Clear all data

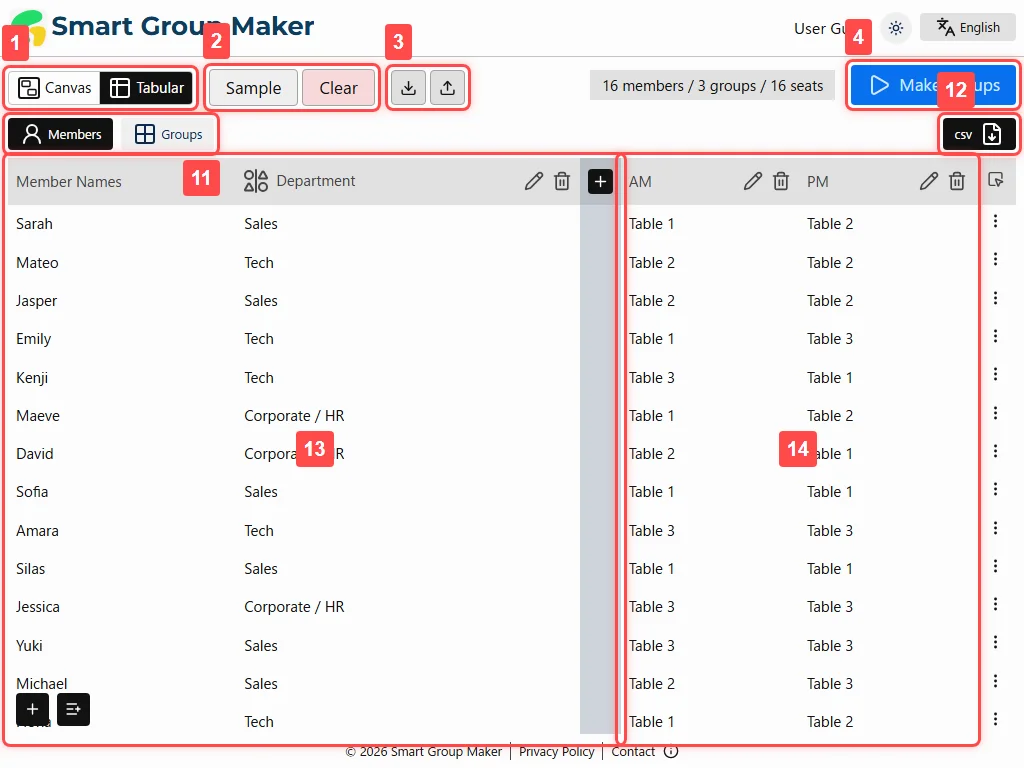pos(338,88)
